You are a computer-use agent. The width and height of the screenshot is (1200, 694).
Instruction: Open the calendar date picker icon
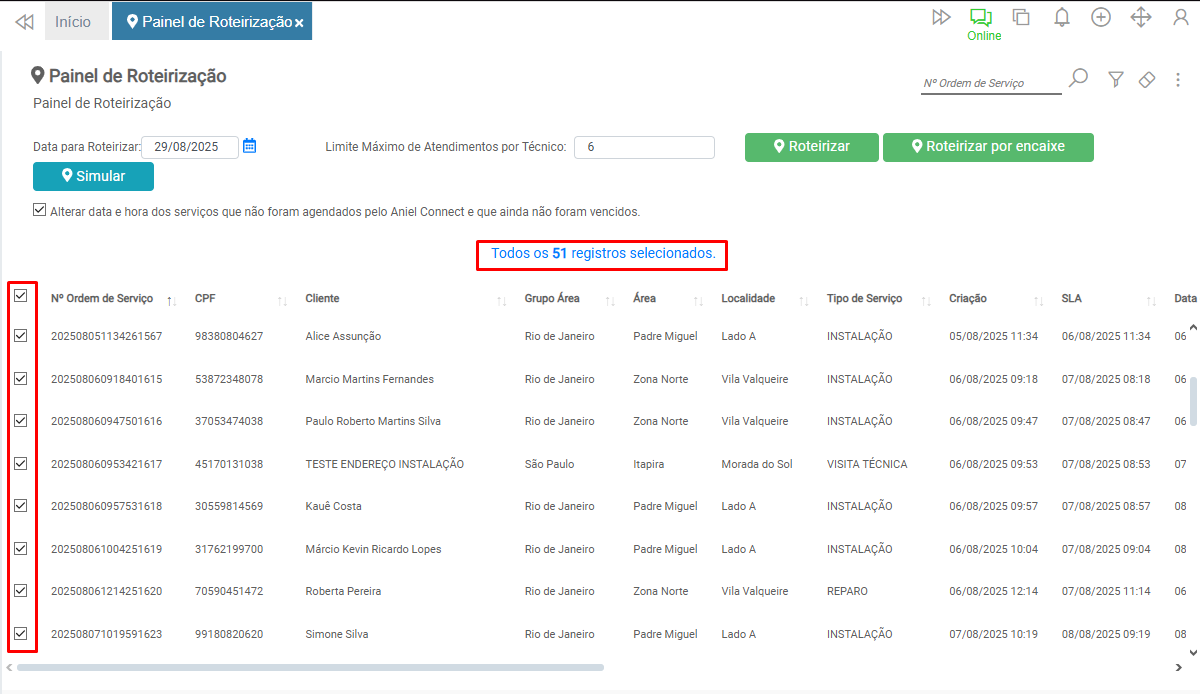250,146
